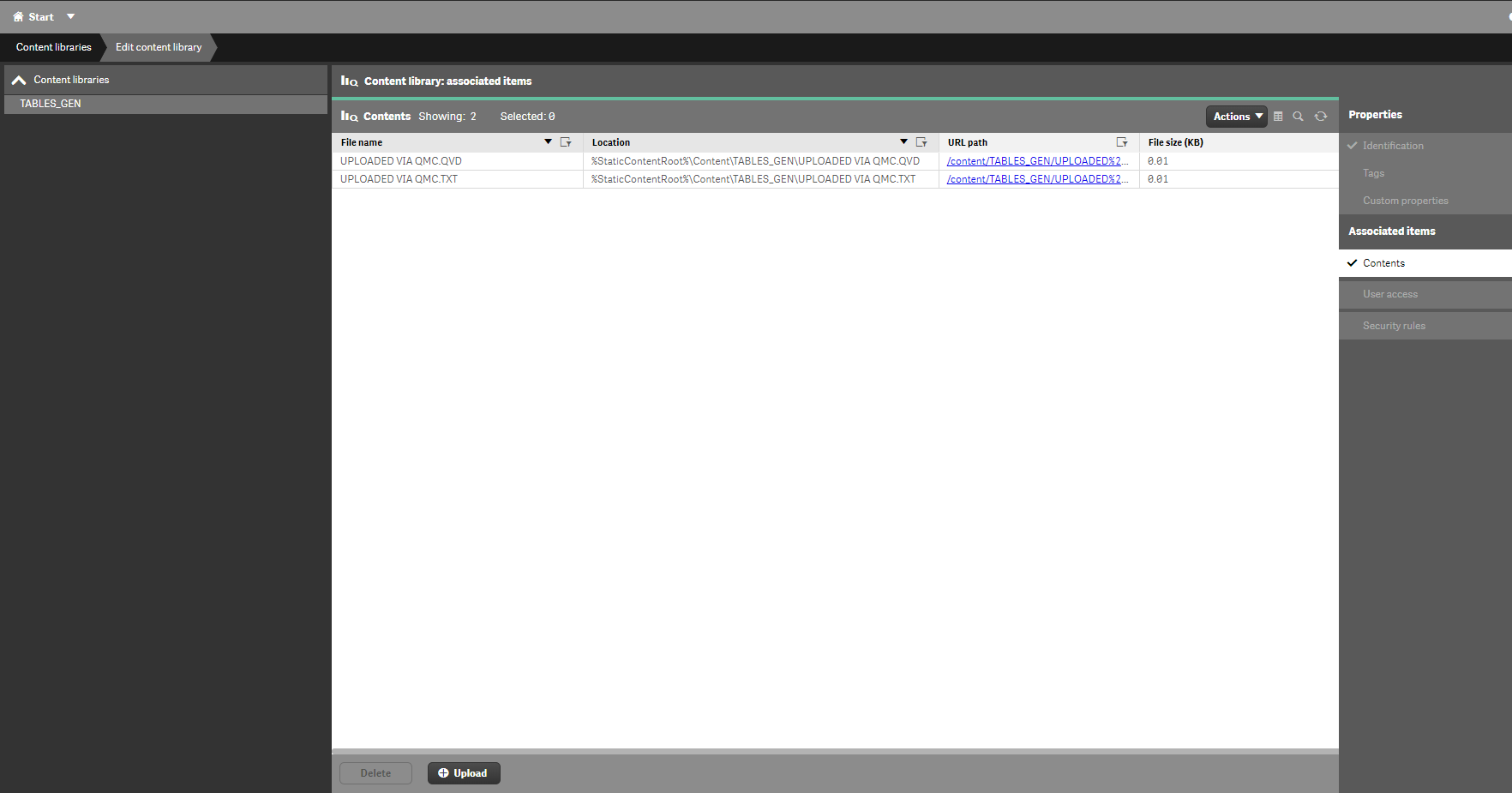Screen dimensions: 1512x793
Task: Select the TABLES_GEN library
Action: point(166,104)
